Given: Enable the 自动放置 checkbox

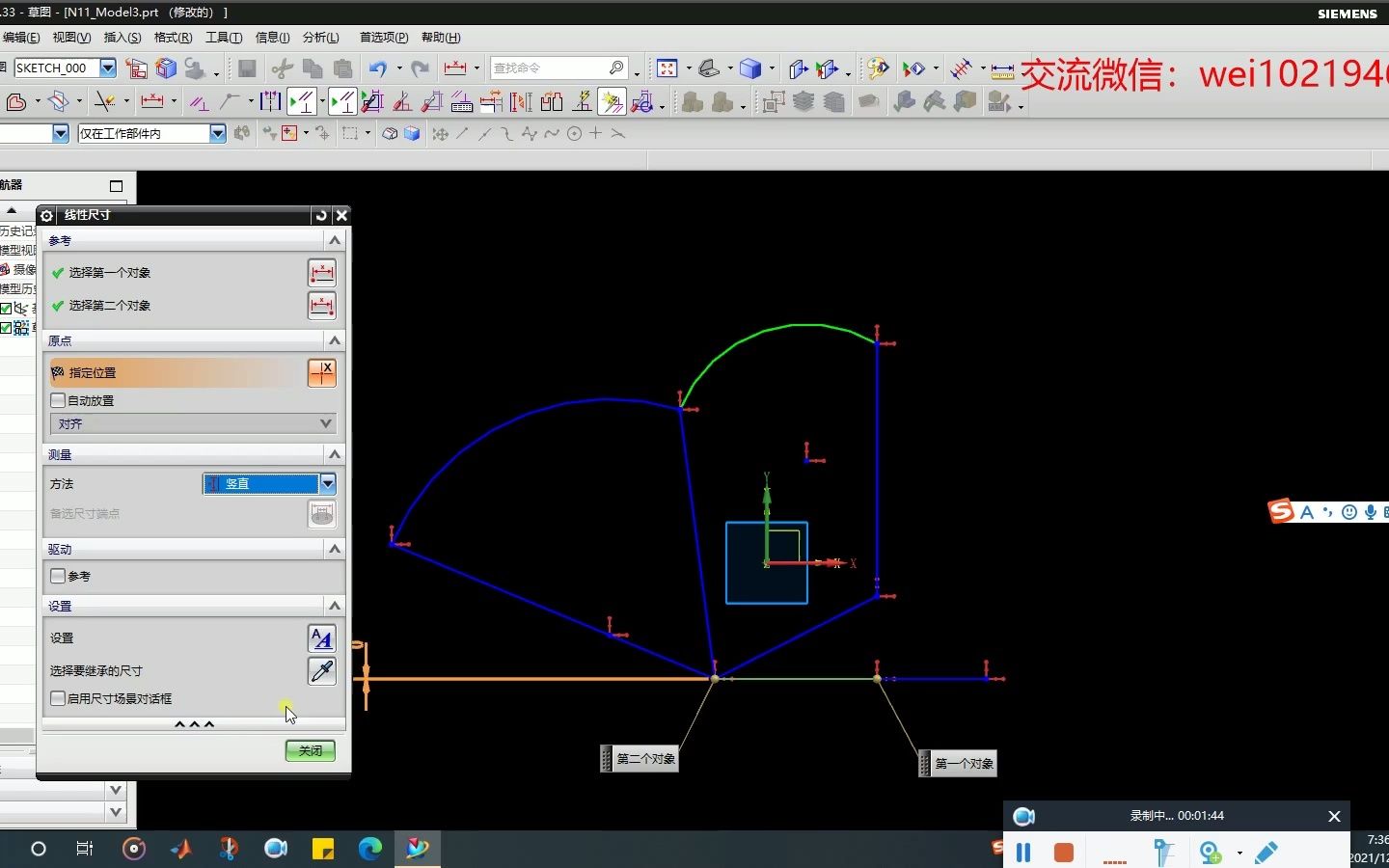Looking at the screenshot, I should click(58, 400).
